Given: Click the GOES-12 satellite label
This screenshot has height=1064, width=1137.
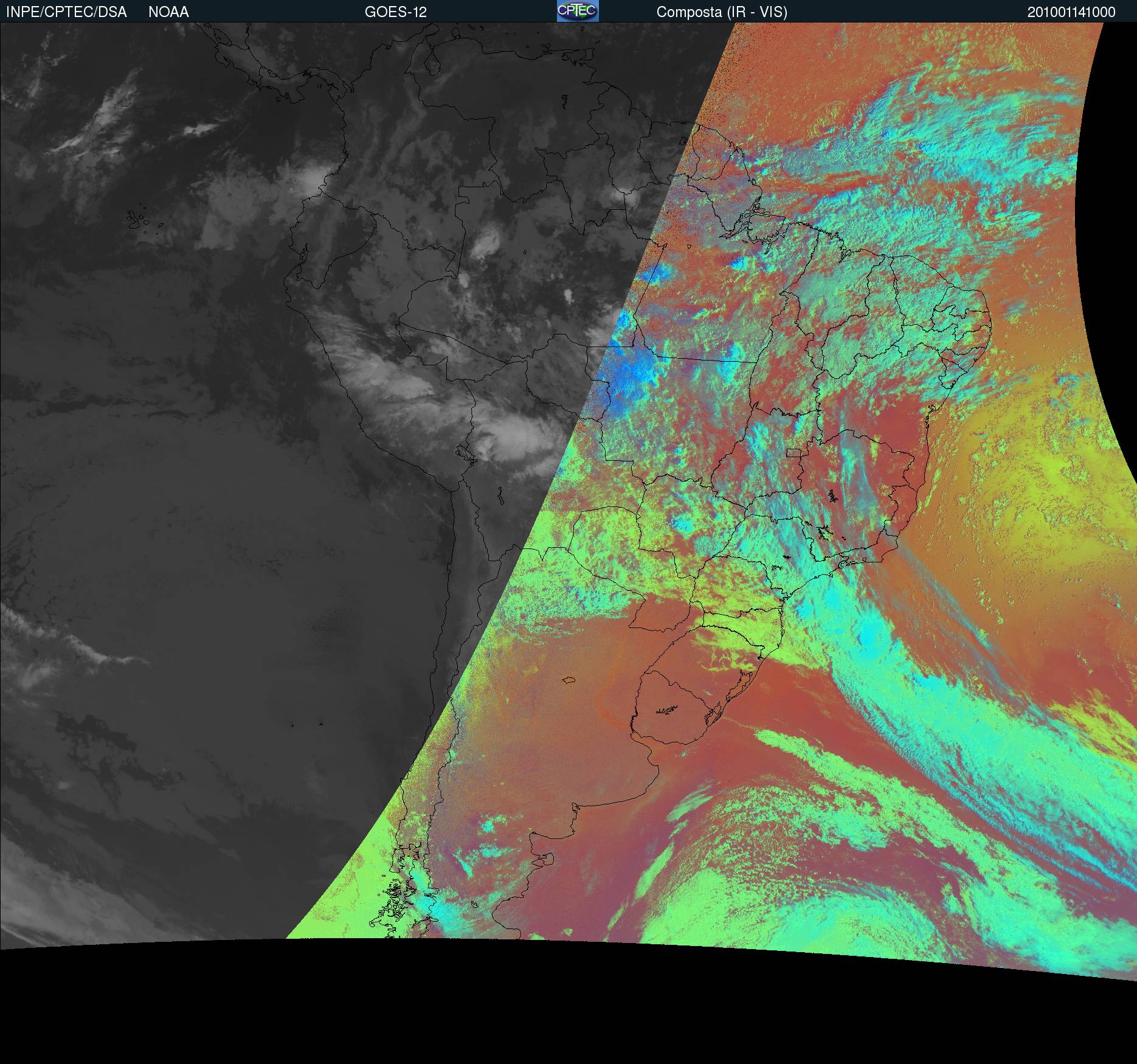Looking at the screenshot, I should coord(396,12).
